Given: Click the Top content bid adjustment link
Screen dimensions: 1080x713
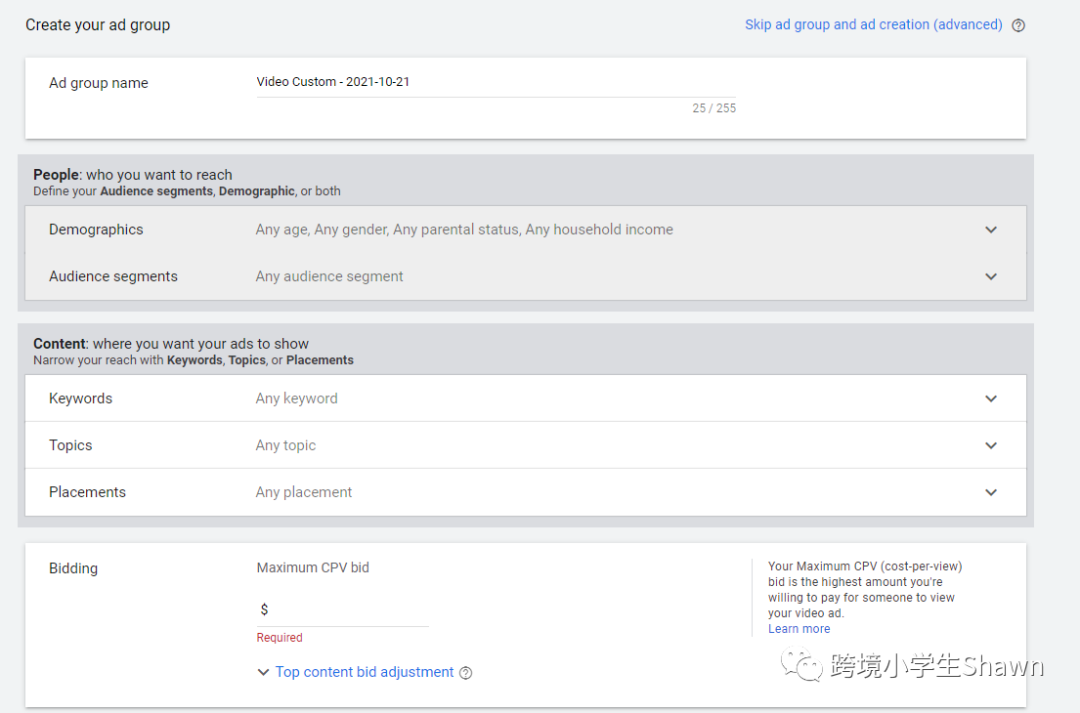Looking at the screenshot, I should click(364, 672).
